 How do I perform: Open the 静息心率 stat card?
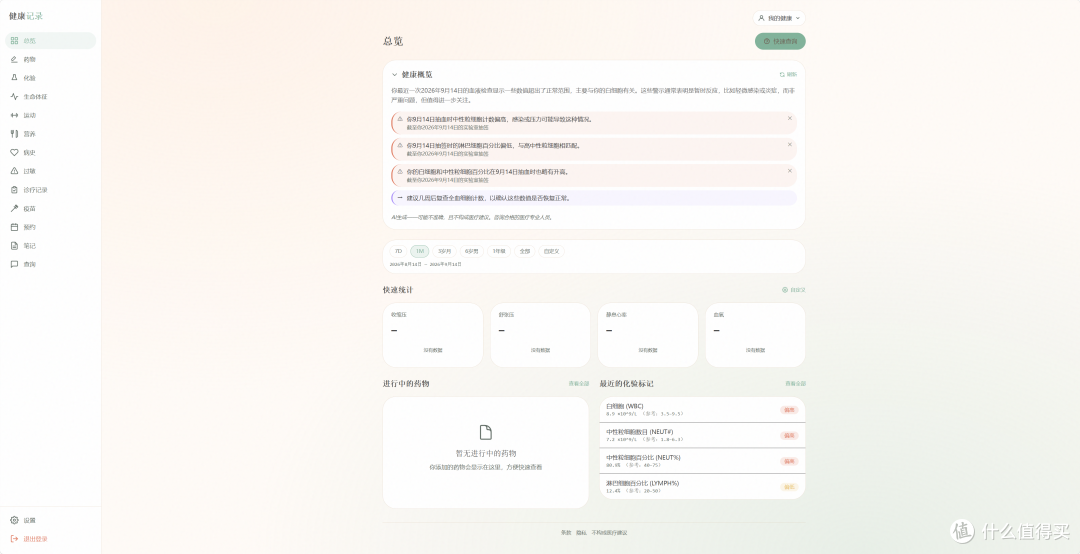(647, 335)
